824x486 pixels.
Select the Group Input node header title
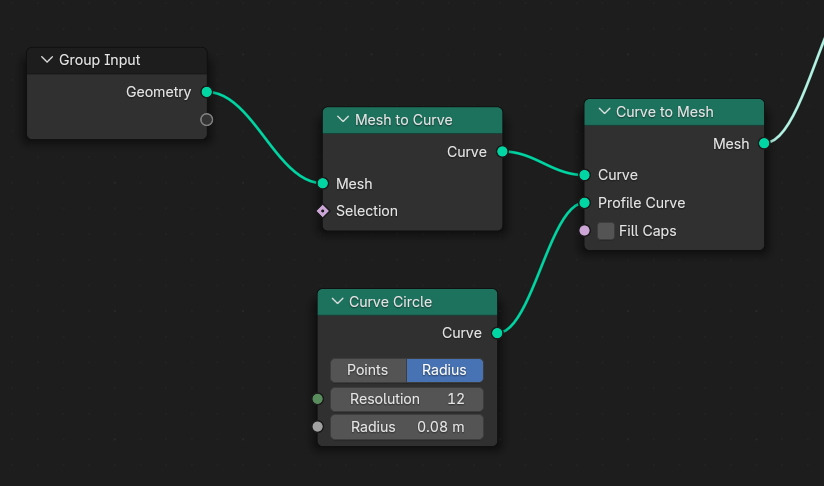[x=99, y=60]
